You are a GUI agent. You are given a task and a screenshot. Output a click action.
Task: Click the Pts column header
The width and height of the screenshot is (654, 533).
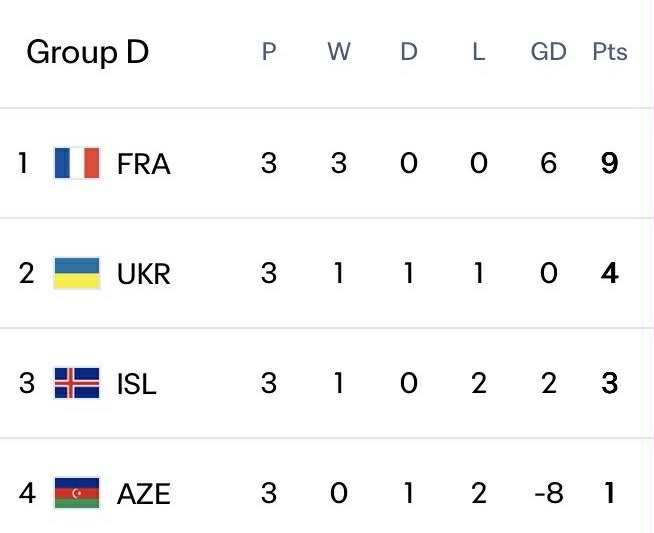click(609, 52)
